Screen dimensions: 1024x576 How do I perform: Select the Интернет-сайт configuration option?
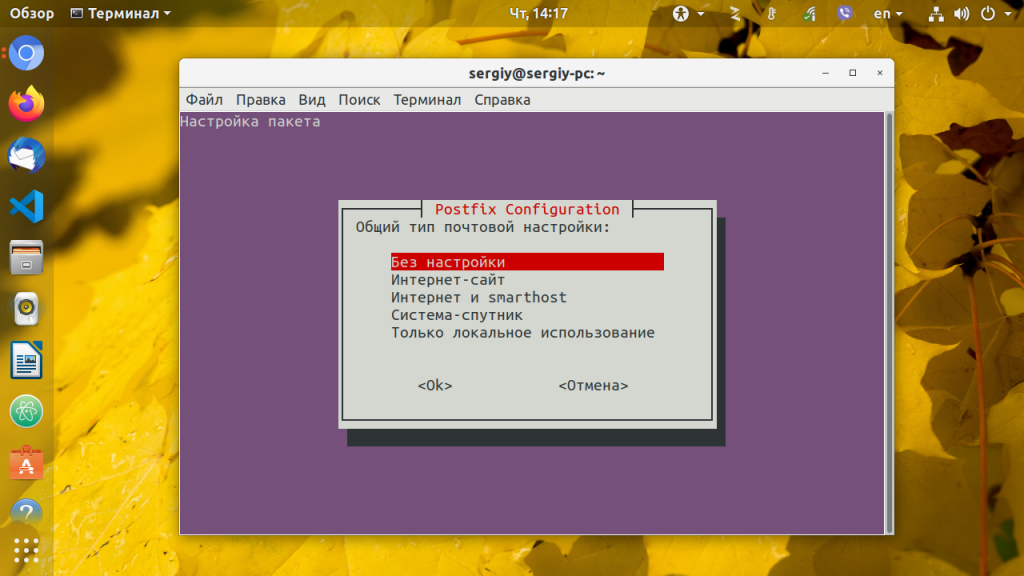(x=448, y=279)
